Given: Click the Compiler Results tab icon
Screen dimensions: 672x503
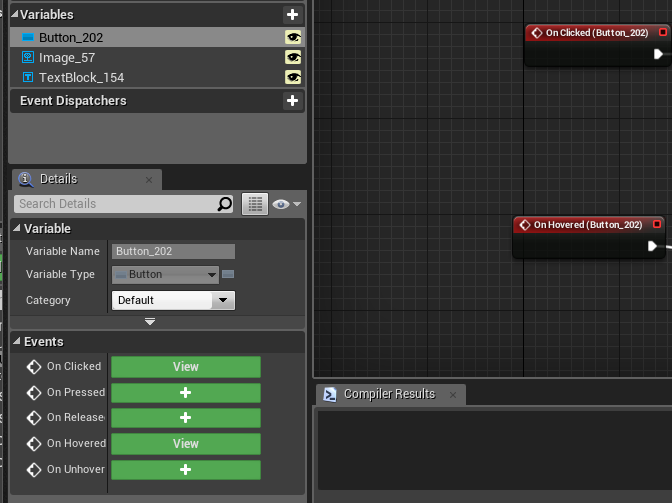Looking at the screenshot, I should pos(330,395).
